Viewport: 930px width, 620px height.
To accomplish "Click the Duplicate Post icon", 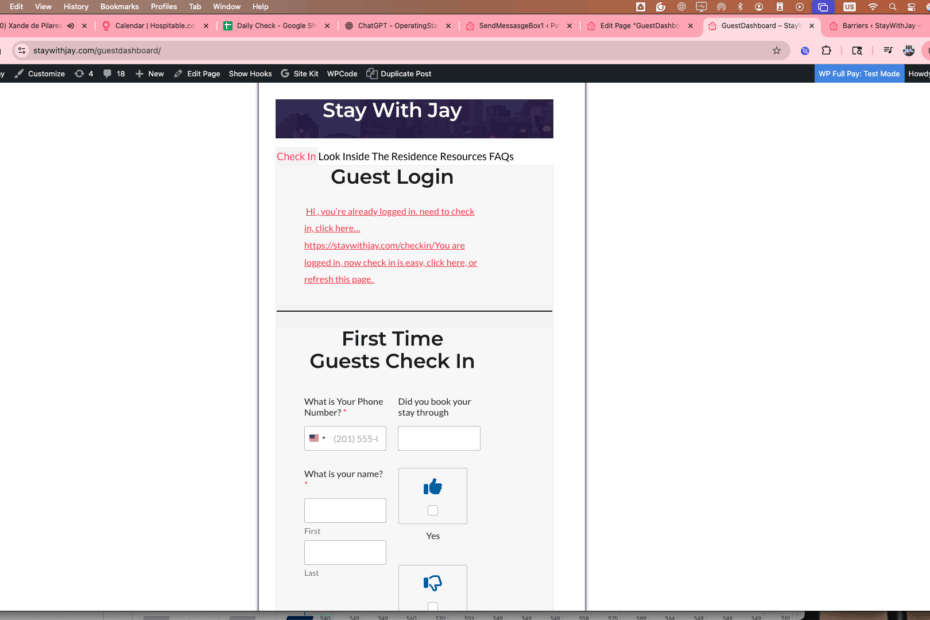I will click(x=372, y=74).
